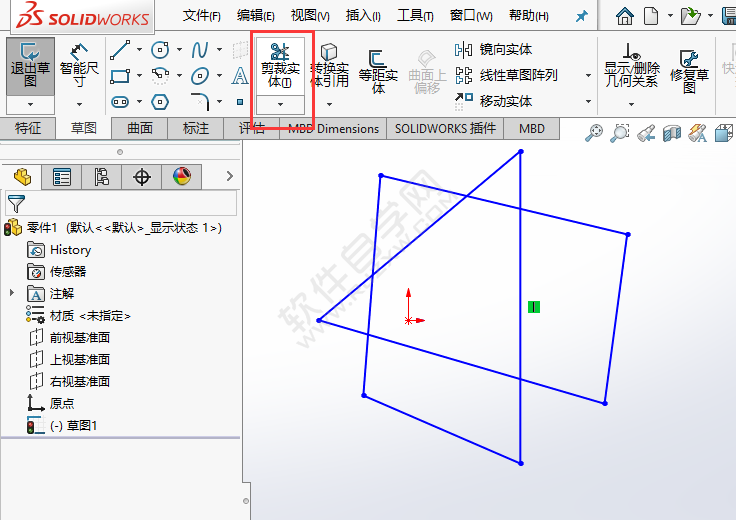Open dropdown arrow under Exit Sketch

(31, 104)
